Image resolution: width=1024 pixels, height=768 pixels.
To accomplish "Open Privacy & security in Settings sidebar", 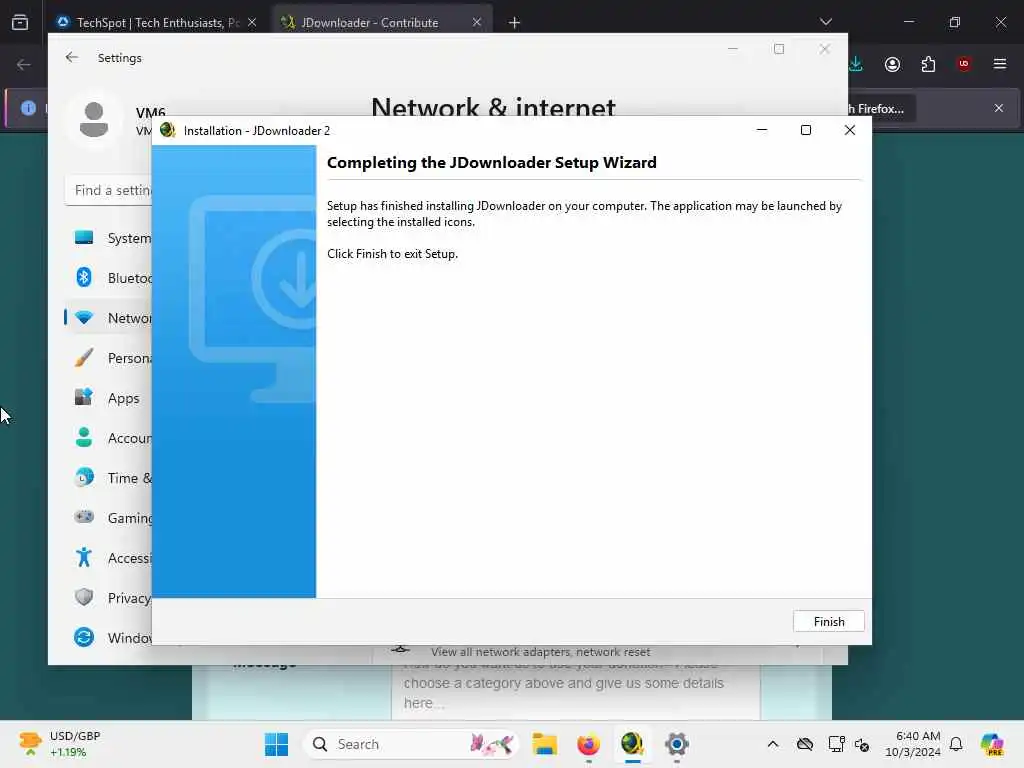I will (x=109, y=598).
